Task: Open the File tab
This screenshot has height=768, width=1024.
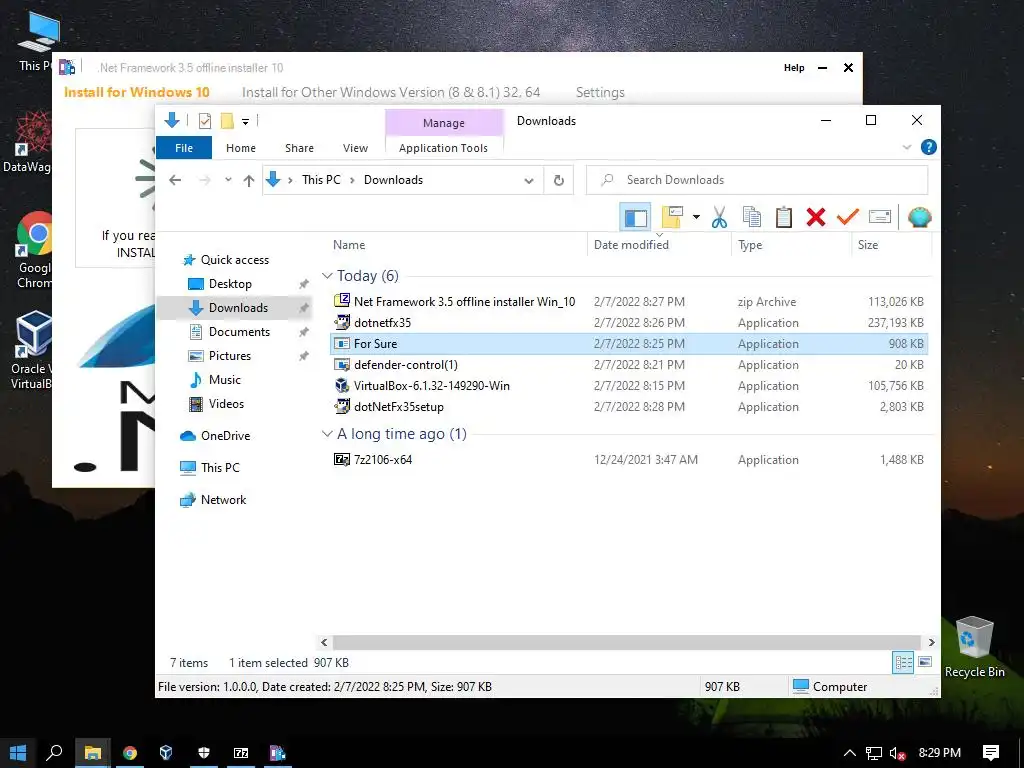Action: (184, 148)
